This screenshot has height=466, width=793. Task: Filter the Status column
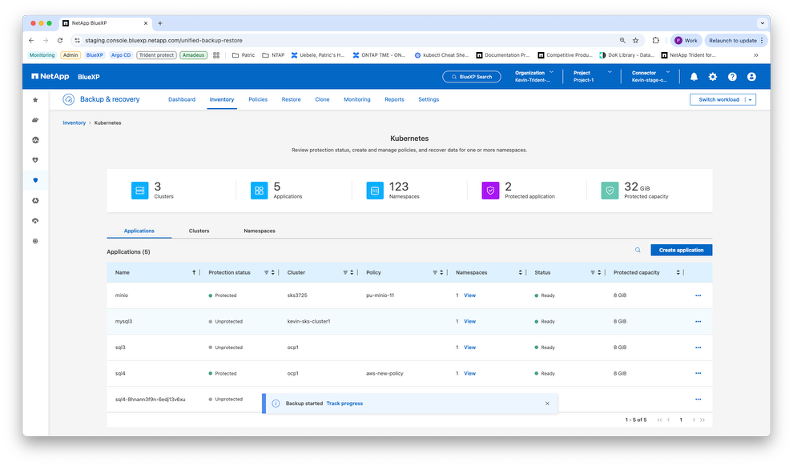592,273
